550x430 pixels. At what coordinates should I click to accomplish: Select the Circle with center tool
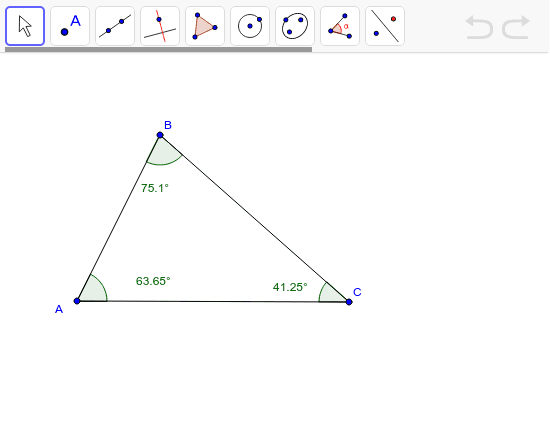click(250, 26)
